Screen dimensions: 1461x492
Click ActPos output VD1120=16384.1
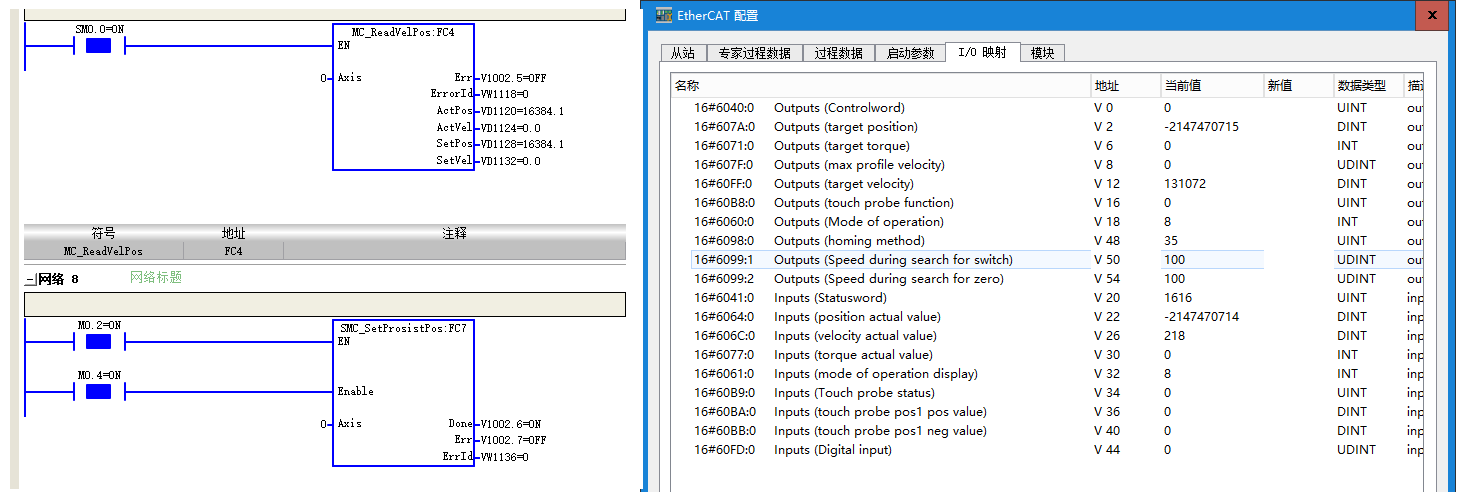click(x=522, y=111)
